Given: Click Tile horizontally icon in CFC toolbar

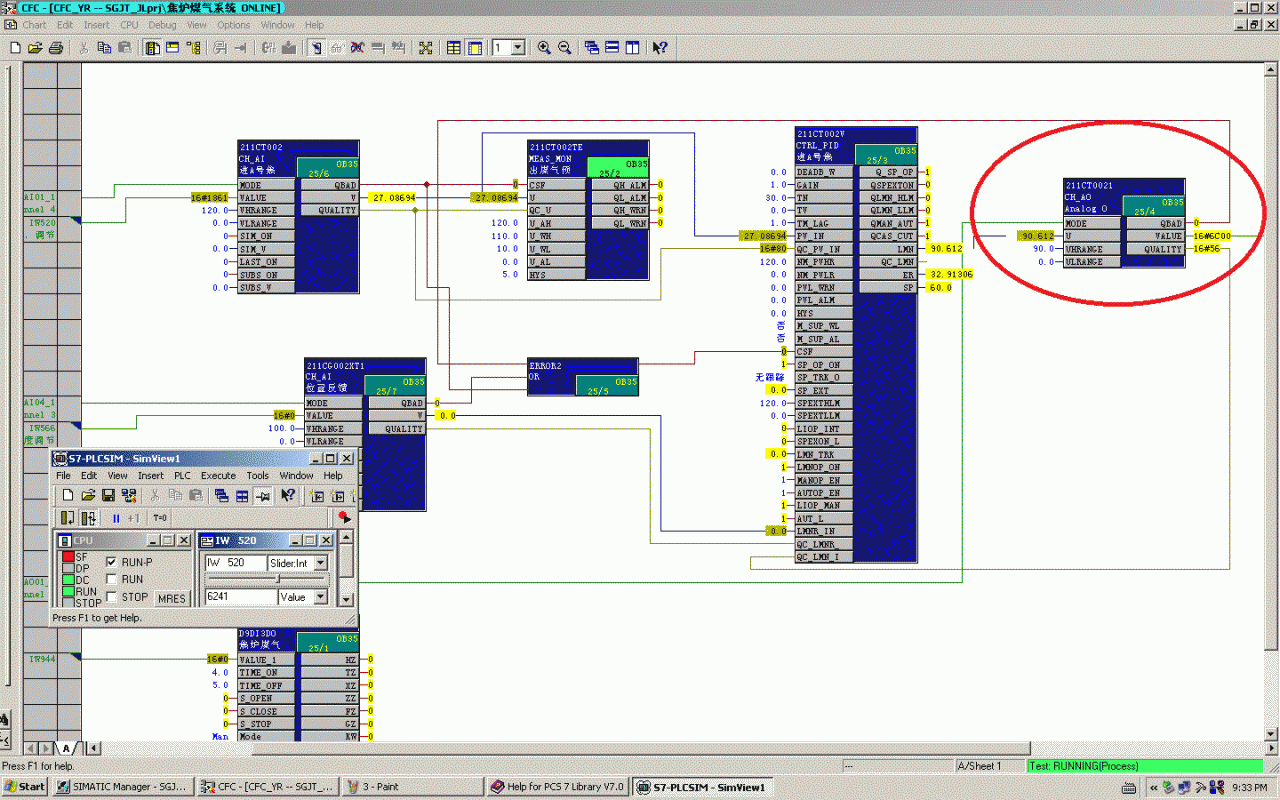Looking at the screenshot, I should (611, 47).
